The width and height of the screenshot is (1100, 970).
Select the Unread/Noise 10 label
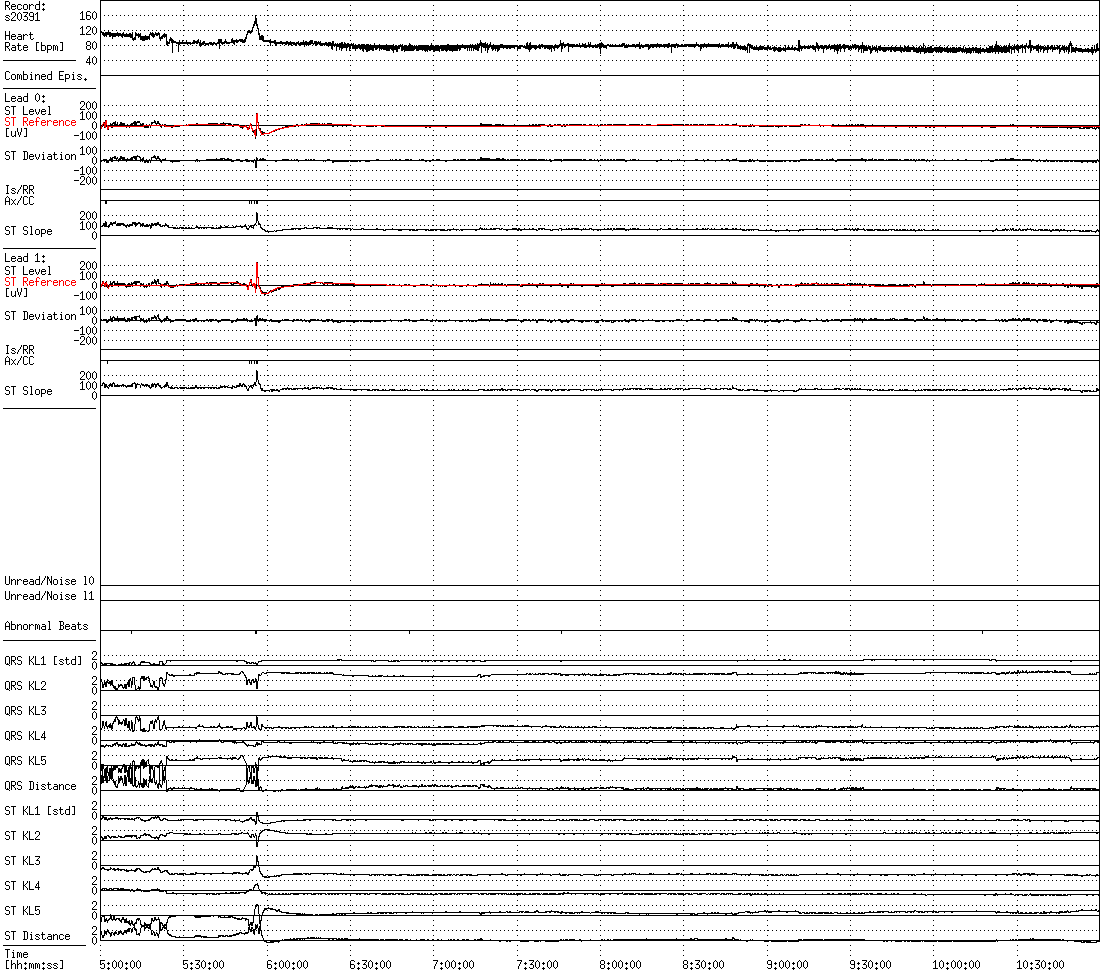tap(49, 581)
